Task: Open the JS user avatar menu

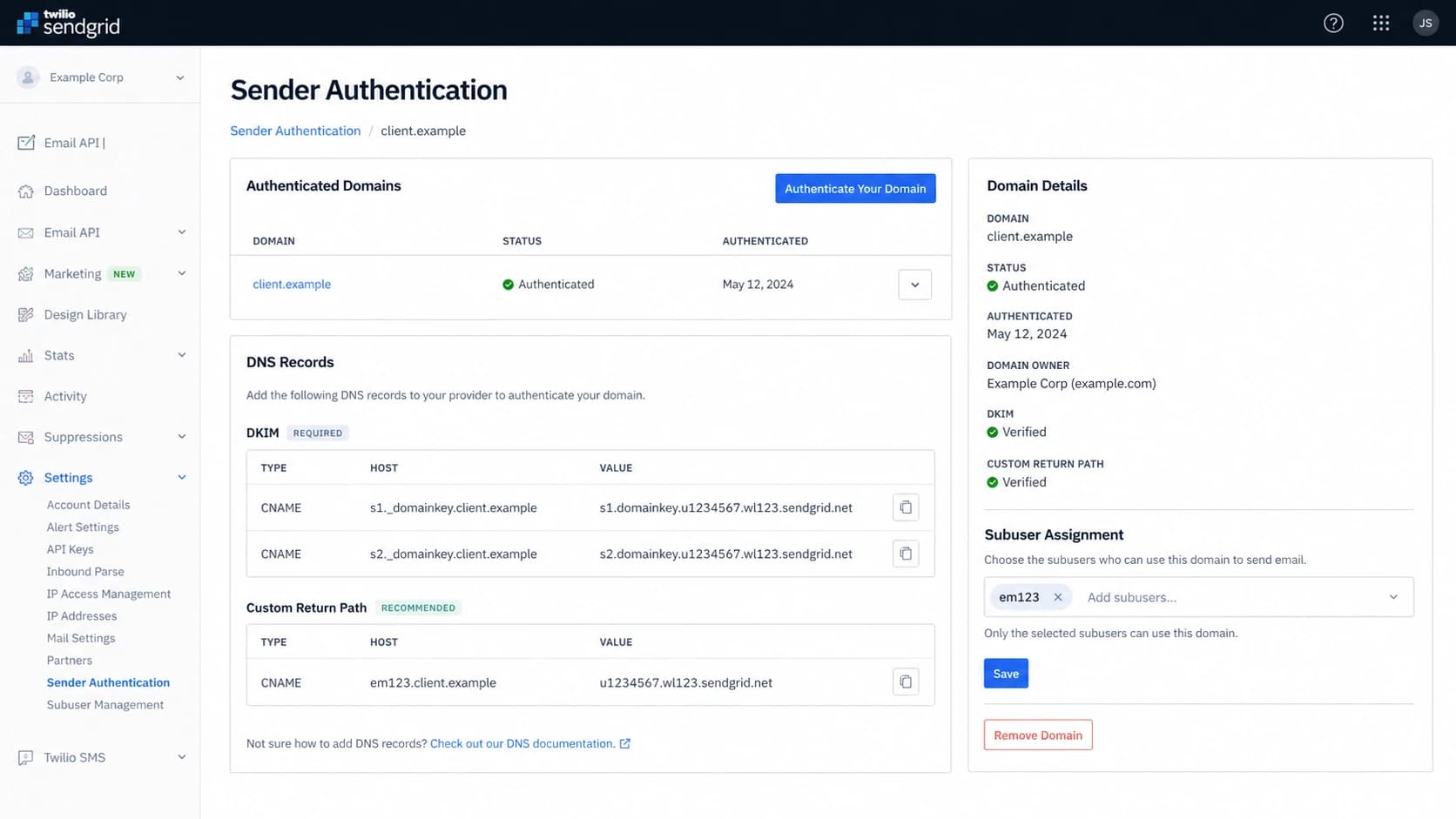Action: (x=1426, y=23)
